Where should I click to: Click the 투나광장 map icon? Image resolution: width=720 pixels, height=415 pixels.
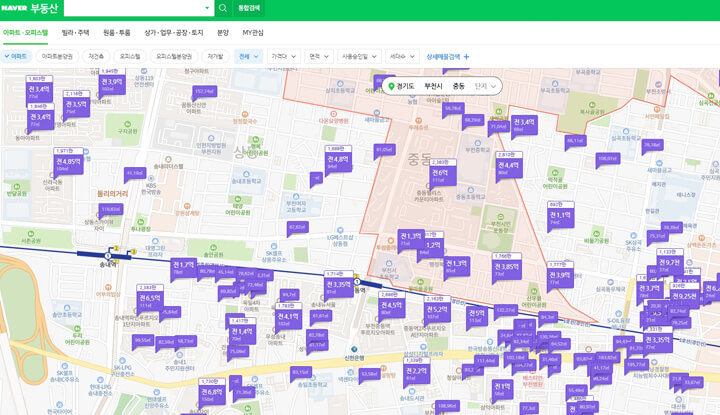[x=141, y=222]
